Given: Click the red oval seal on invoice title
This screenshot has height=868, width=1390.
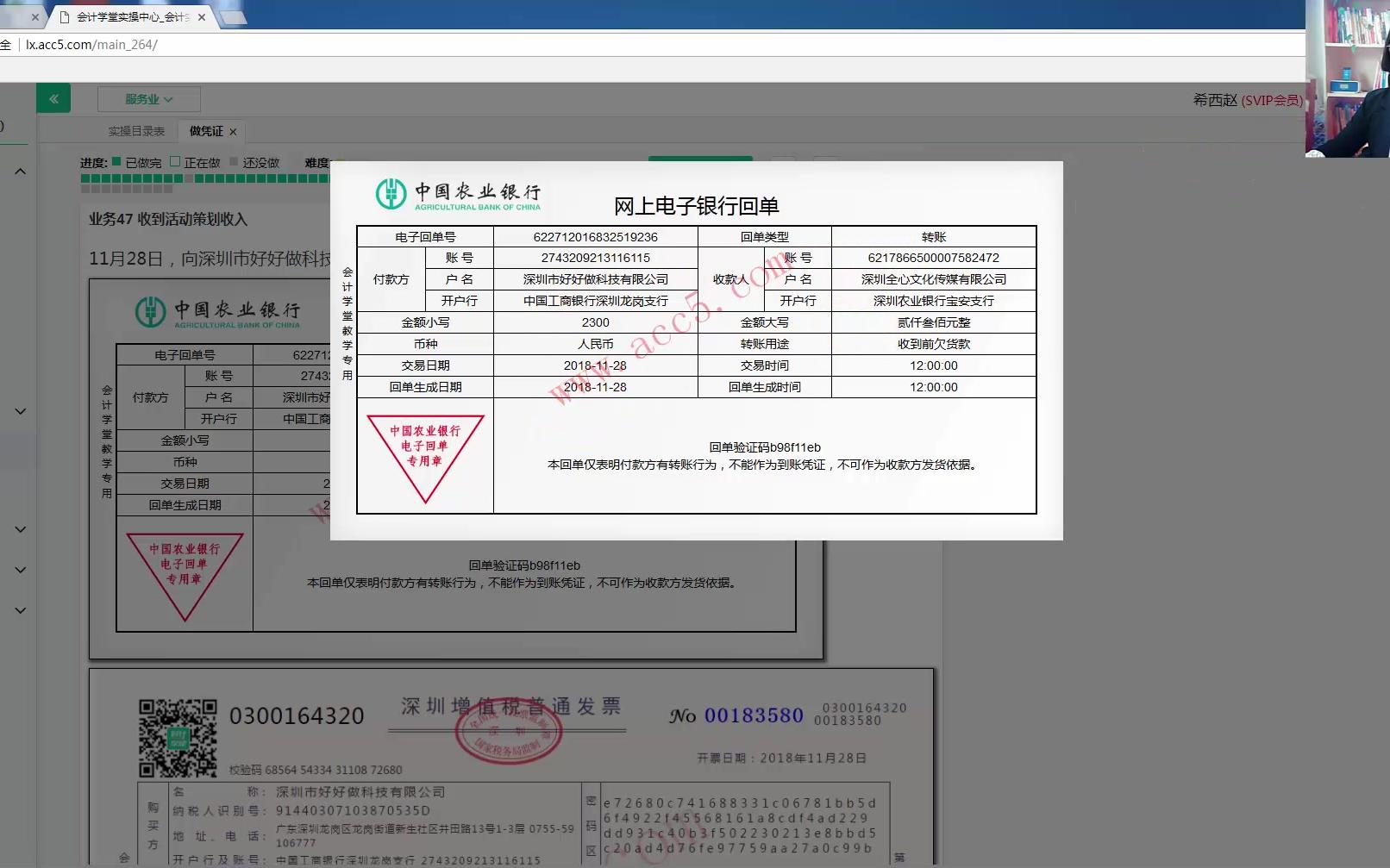Looking at the screenshot, I should [x=509, y=733].
